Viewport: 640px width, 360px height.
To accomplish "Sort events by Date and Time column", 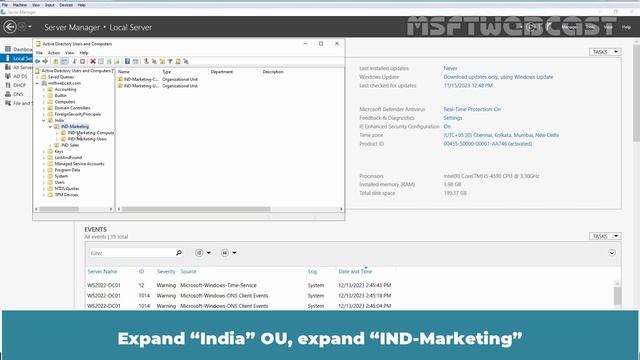I will [355, 271].
